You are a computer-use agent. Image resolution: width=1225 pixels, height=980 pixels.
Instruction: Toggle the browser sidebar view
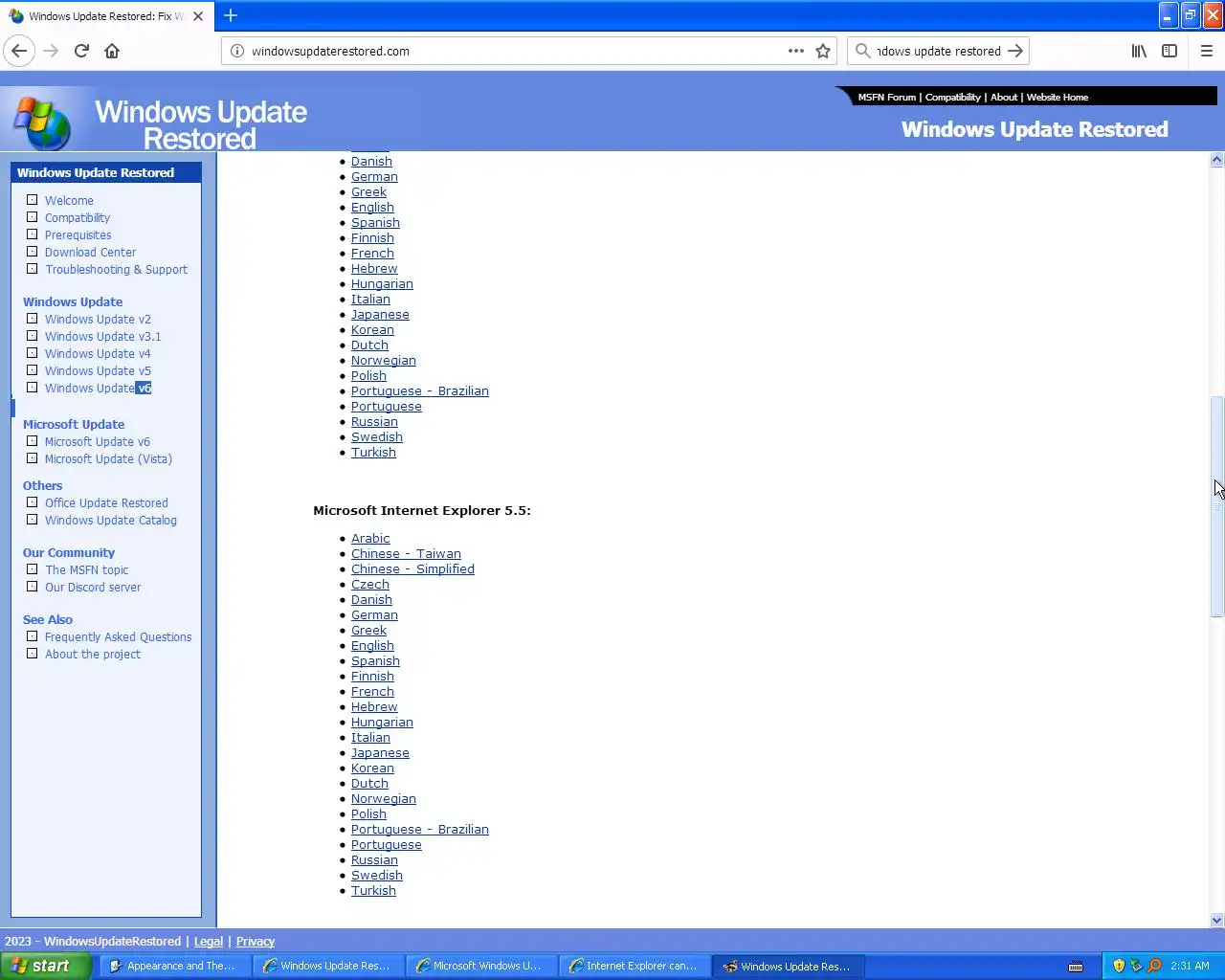pos(1169,51)
